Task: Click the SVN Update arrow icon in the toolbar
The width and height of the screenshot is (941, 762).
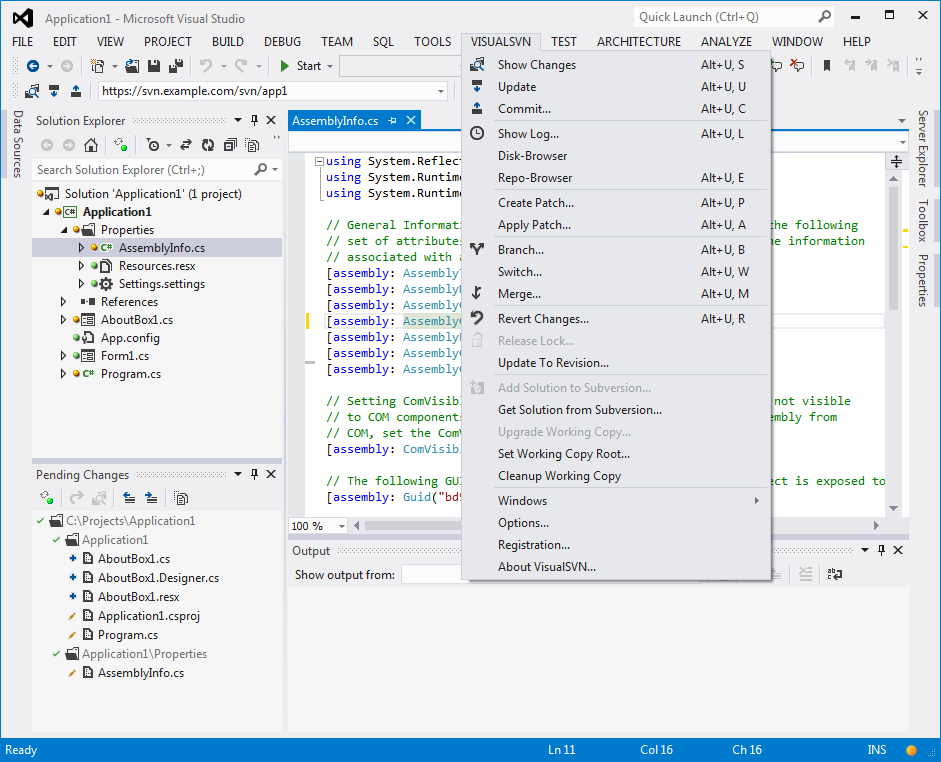Action: pos(54,91)
